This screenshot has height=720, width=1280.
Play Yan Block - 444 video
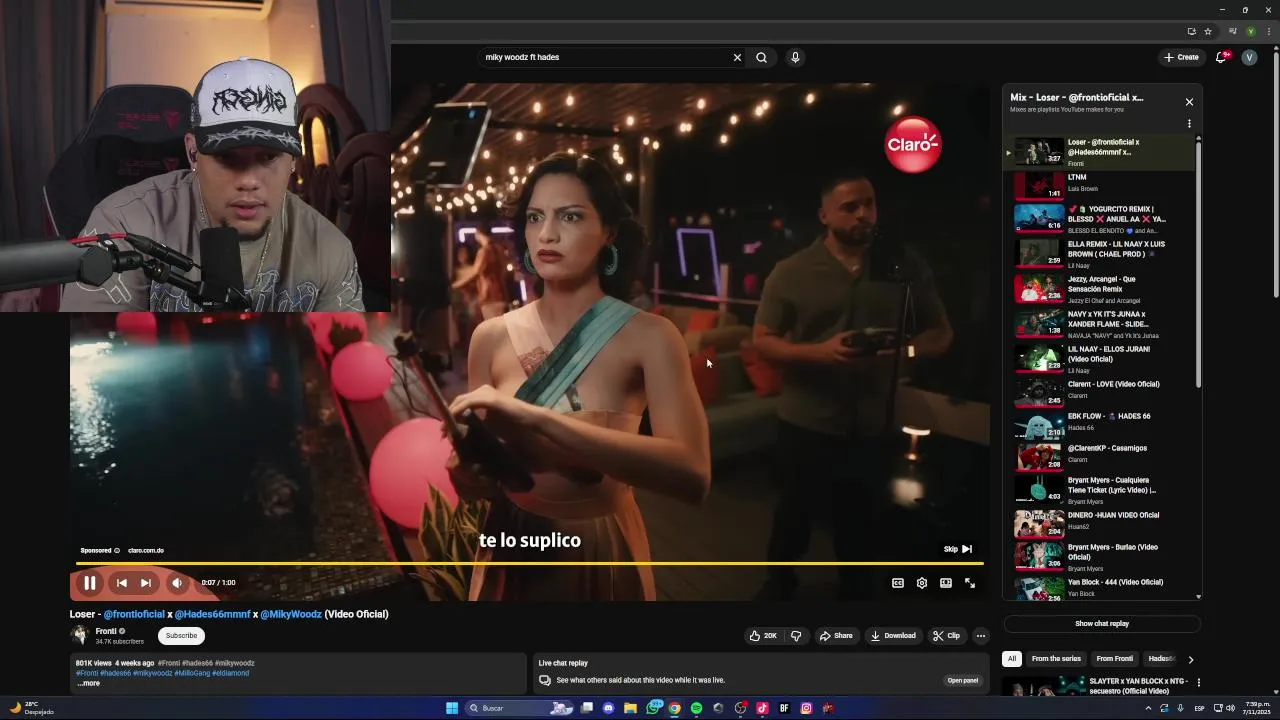tap(1099, 588)
